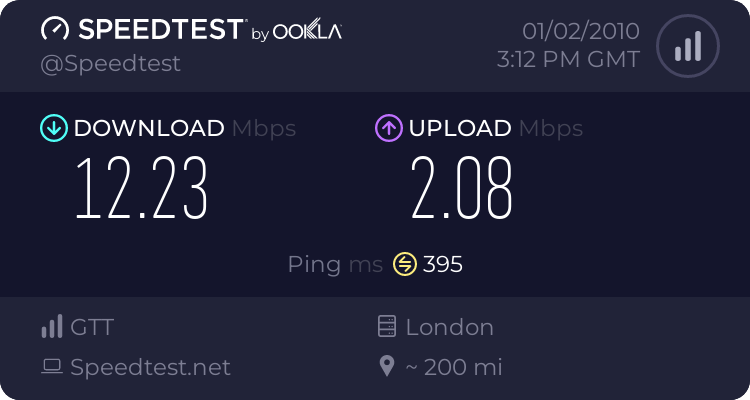Click the London server icon
The width and height of the screenshot is (750, 400).
[387, 327]
